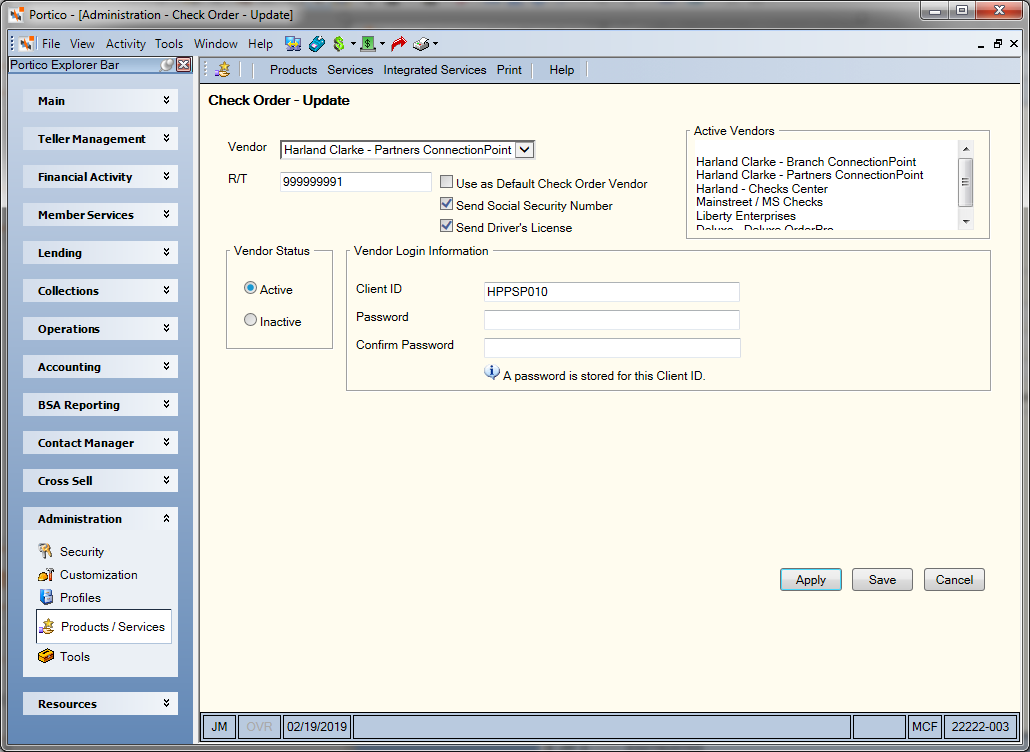Click Print in the page toolbar
1030x752 pixels.
(509, 70)
